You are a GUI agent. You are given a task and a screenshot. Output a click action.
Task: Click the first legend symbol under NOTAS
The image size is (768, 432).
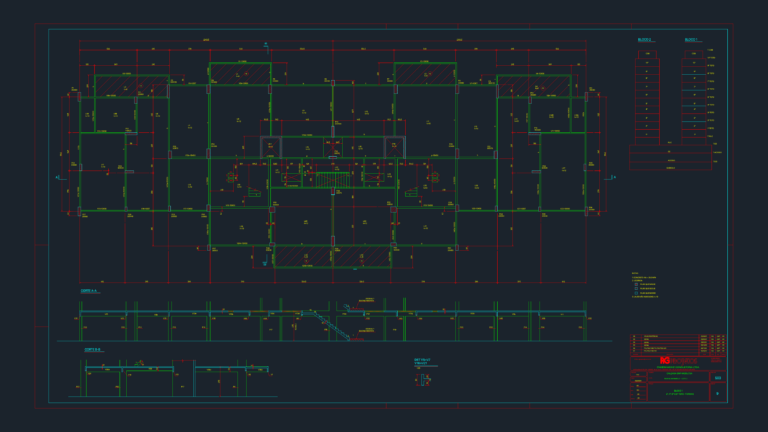pyautogui.click(x=636, y=284)
